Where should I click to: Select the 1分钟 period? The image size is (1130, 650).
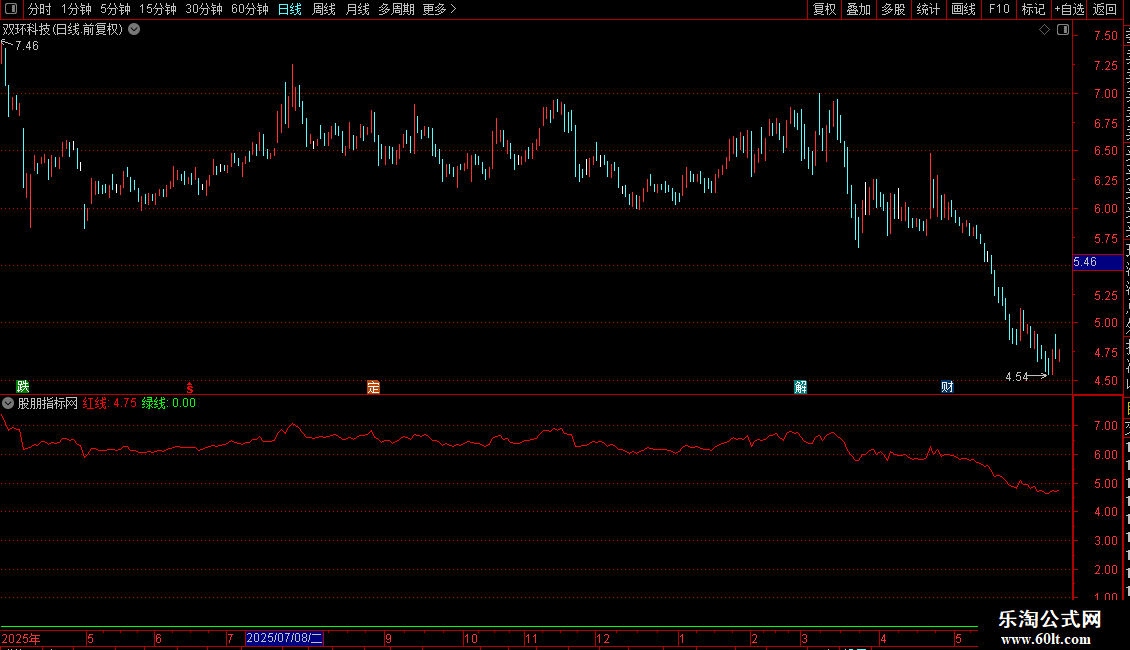click(76, 9)
